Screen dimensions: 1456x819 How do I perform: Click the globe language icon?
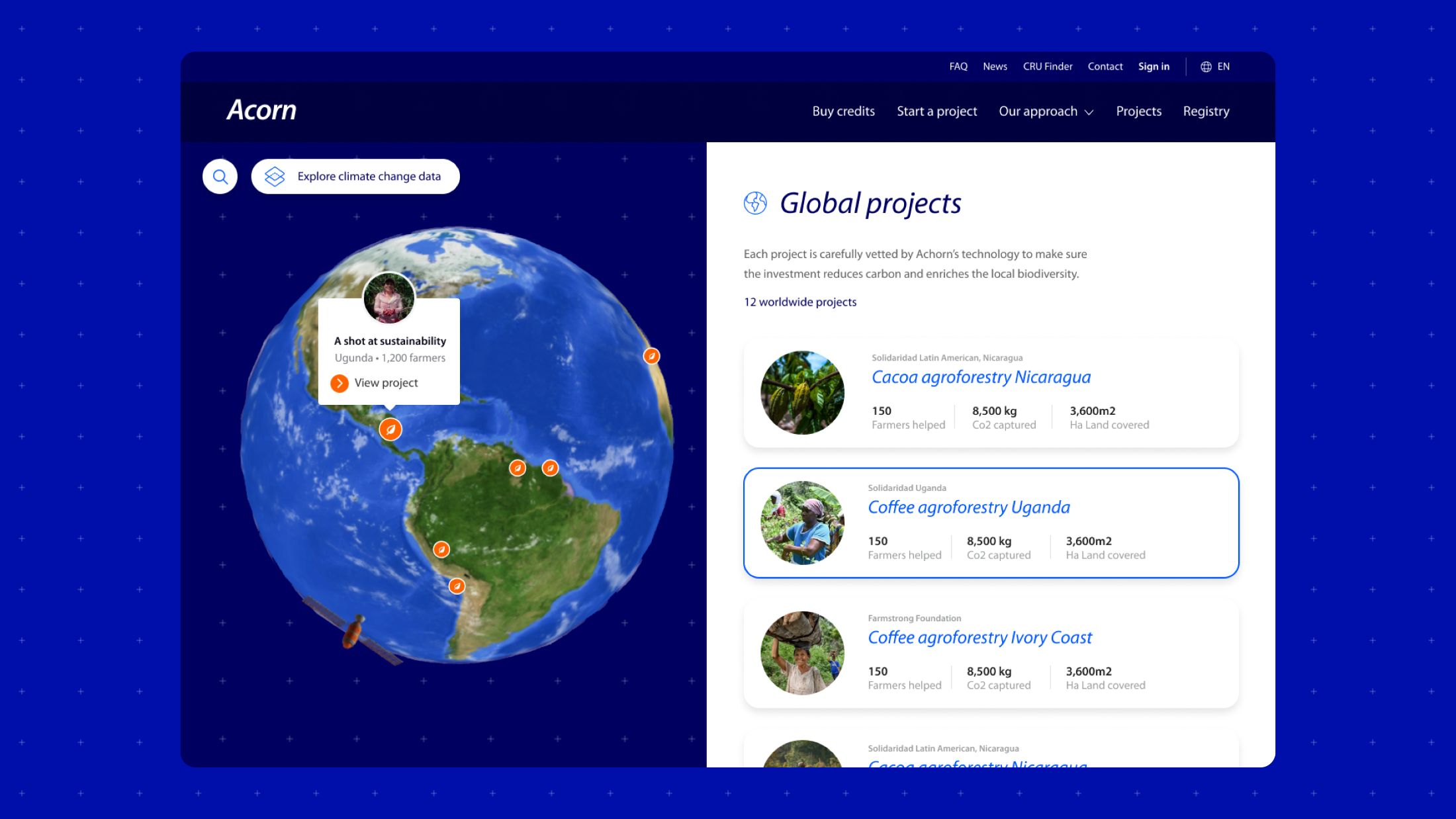tap(1206, 67)
